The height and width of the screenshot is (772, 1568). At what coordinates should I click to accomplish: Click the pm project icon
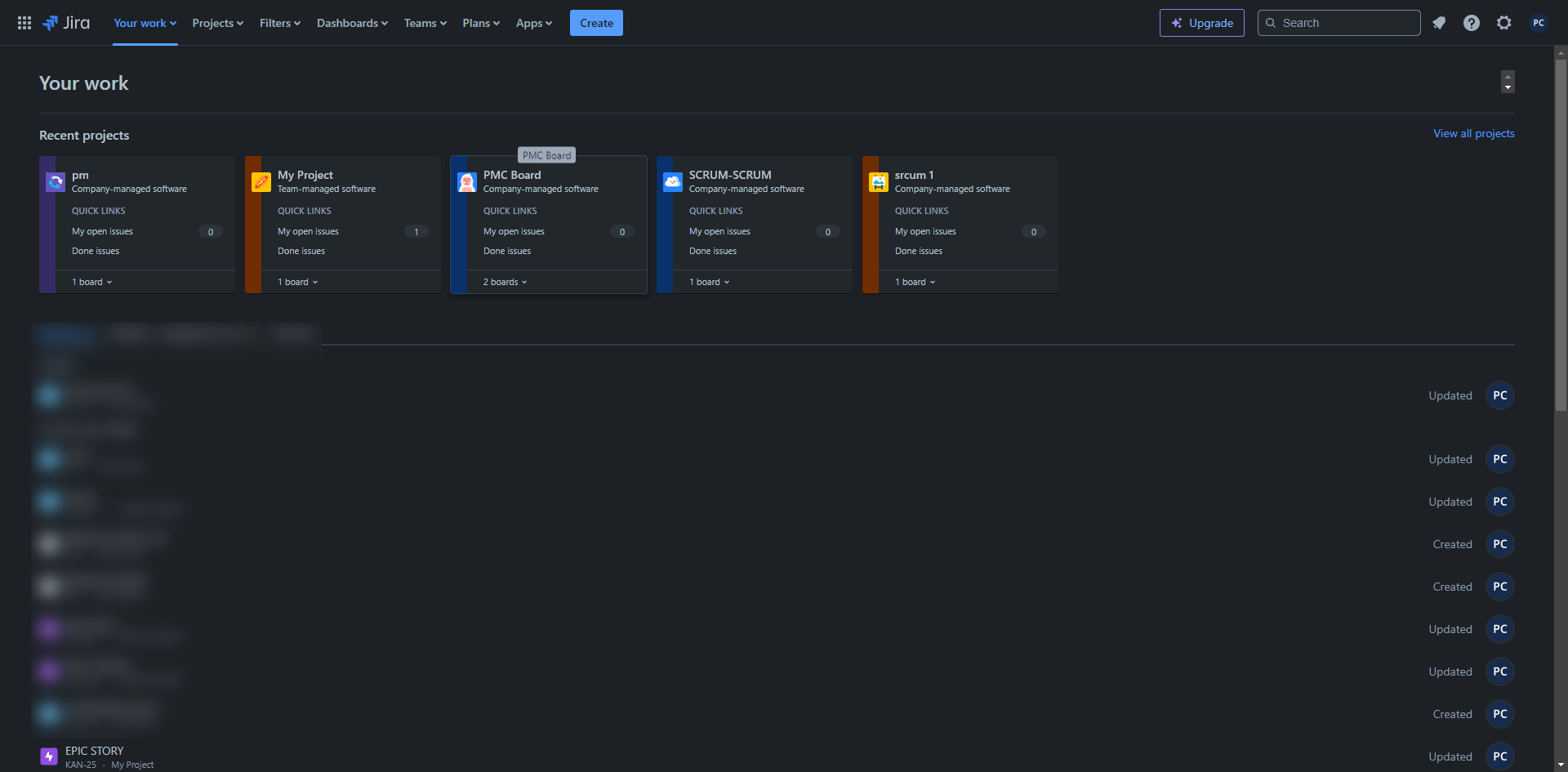pyautogui.click(x=56, y=182)
